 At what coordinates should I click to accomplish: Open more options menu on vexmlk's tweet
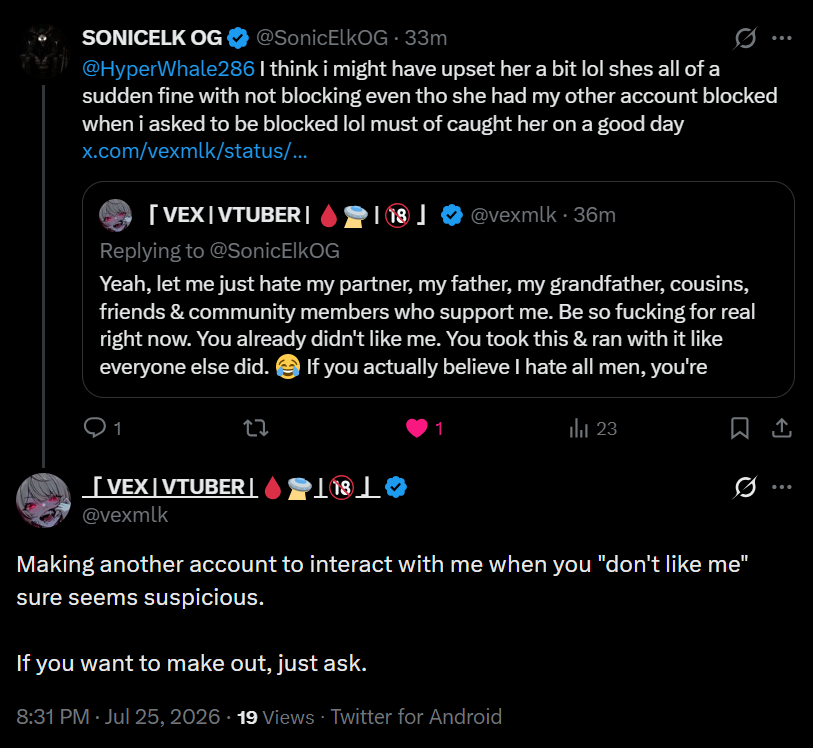pyautogui.click(x=782, y=487)
